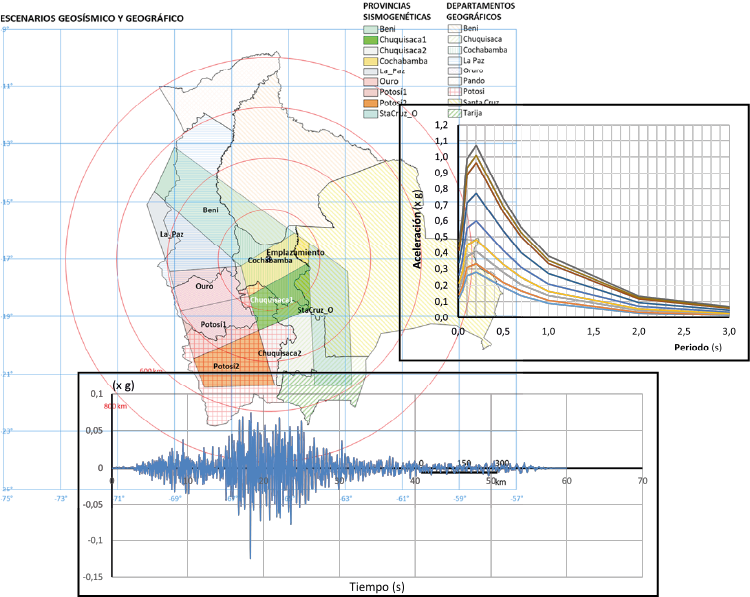Select the Chuquisaca2 label on the map
This screenshot has width=750, height=597.
pyautogui.click(x=279, y=353)
